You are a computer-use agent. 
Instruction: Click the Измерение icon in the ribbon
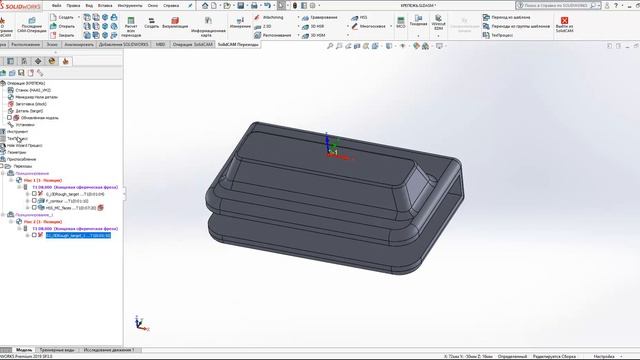[x=240, y=23]
